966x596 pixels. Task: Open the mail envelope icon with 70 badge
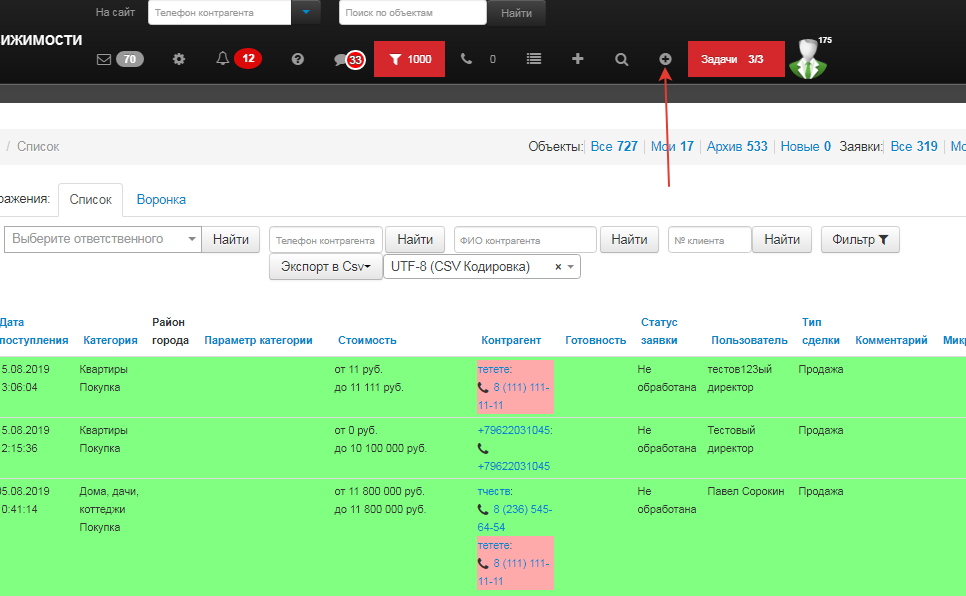click(120, 59)
